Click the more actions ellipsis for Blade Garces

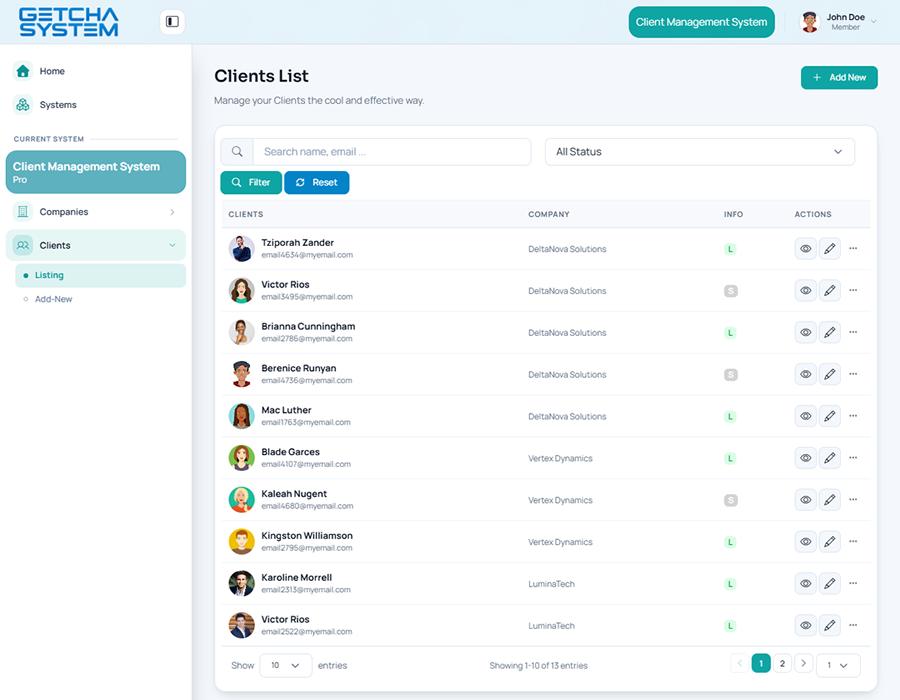tap(853, 458)
